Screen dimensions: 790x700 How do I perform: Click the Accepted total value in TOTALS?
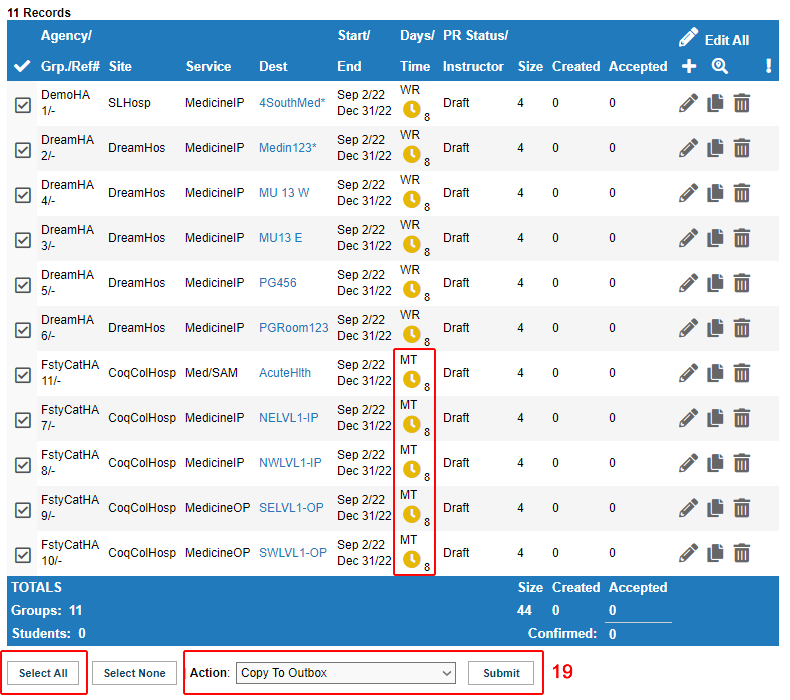point(612,610)
